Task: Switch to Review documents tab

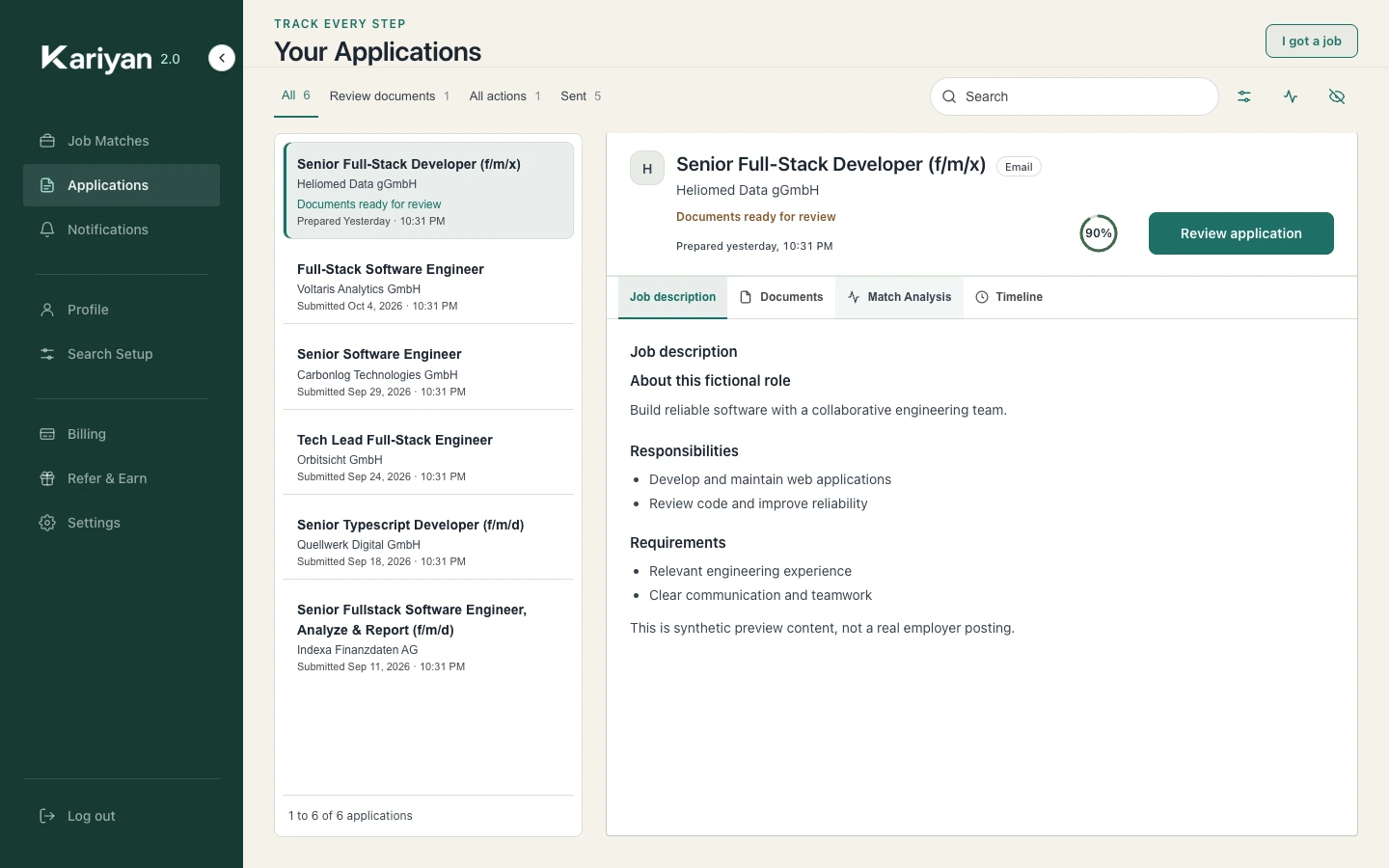Action: pos(389,96)
